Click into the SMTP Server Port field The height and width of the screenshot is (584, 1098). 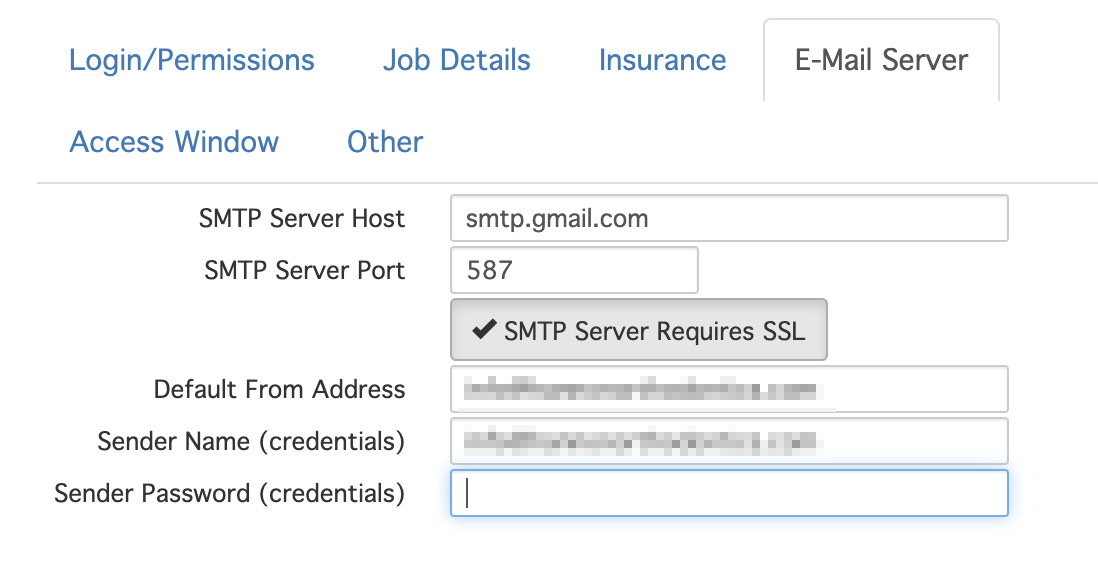(x=574, y=270)
